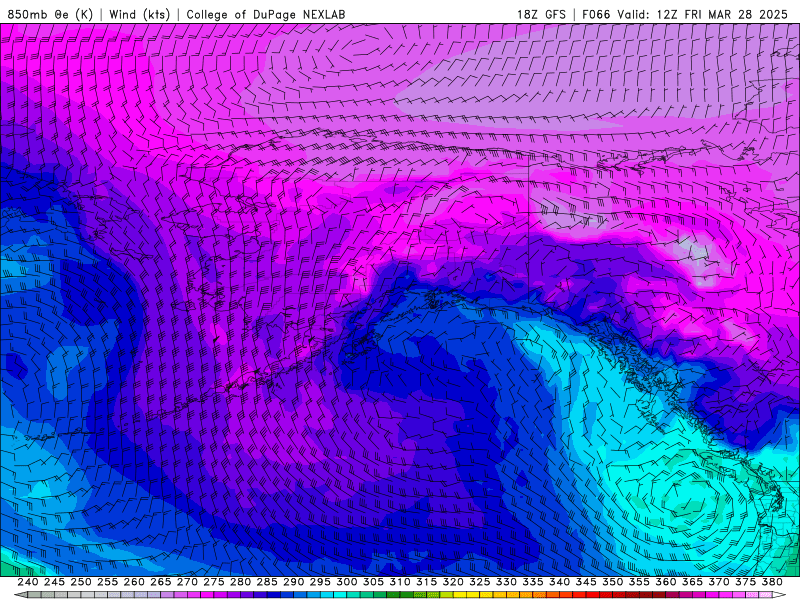The width and height of the screenshot is (800, 600).
Task: Click the 330 value on the color scale
Action: click(x=506, y=582)
